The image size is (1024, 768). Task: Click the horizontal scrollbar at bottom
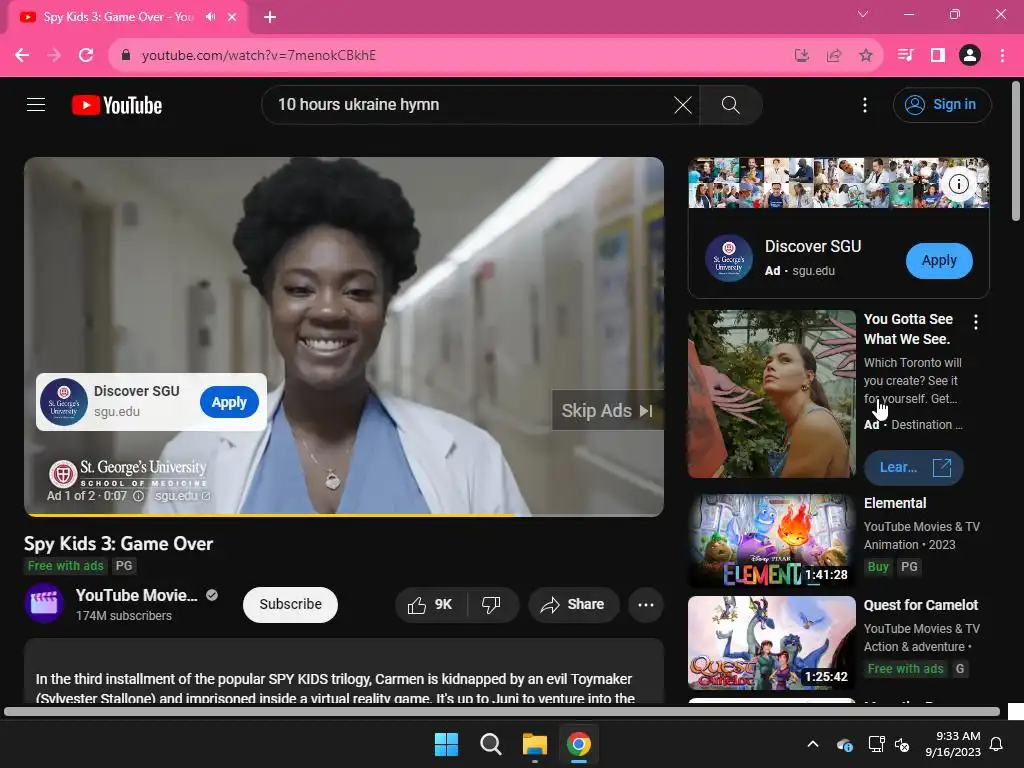coord(502,712)
